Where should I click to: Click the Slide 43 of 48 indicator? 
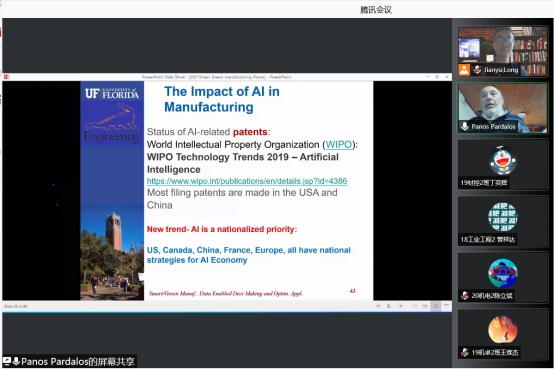[16, 306]
